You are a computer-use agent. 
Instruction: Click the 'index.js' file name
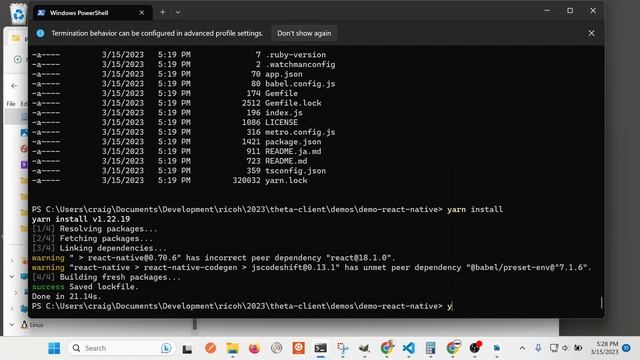(284, 113)
